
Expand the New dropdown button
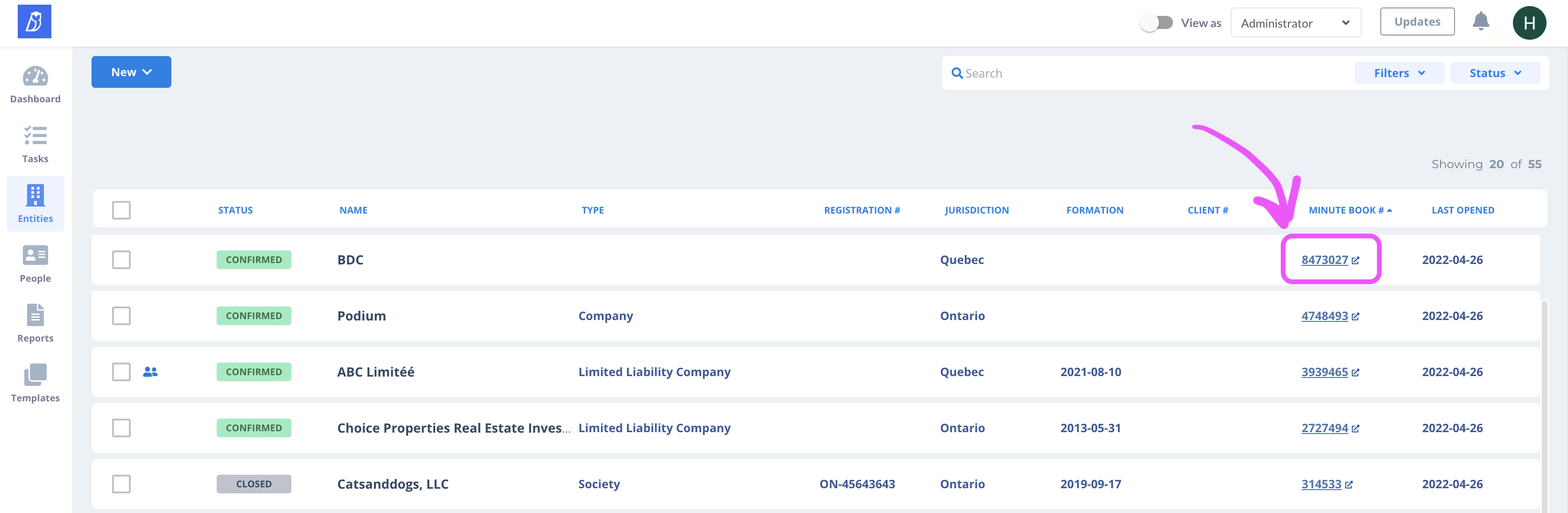coord(131,72)
